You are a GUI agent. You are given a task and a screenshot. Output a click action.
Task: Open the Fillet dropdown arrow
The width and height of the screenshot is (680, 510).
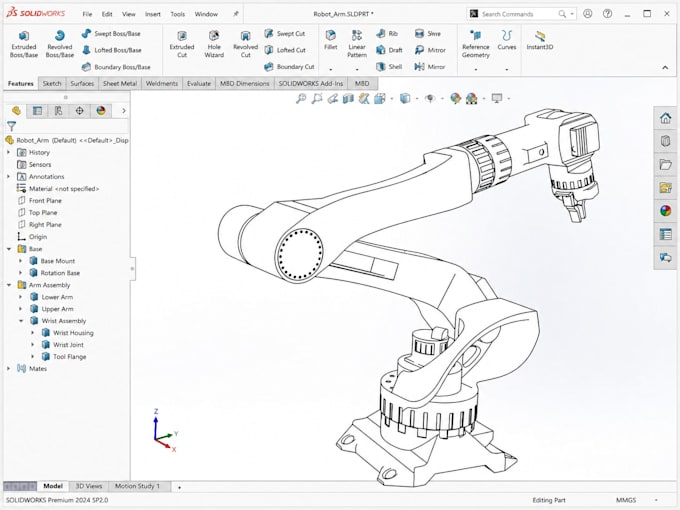330,69
